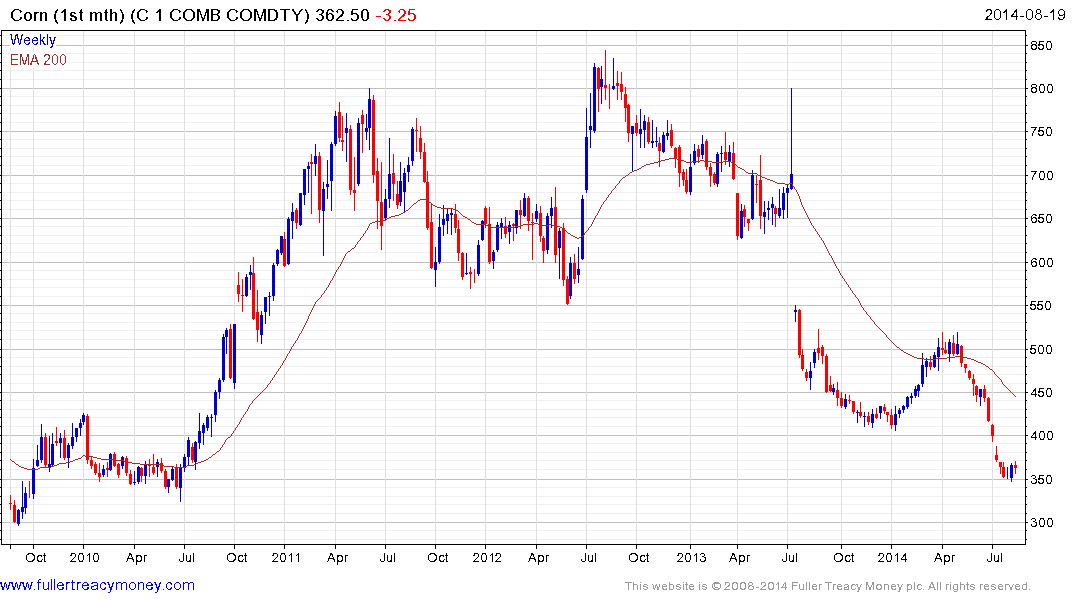Click the 2013 year label on time axis
Image resolution: width=1075 pixels, height=600 pixels.
[x=690, y=557]
